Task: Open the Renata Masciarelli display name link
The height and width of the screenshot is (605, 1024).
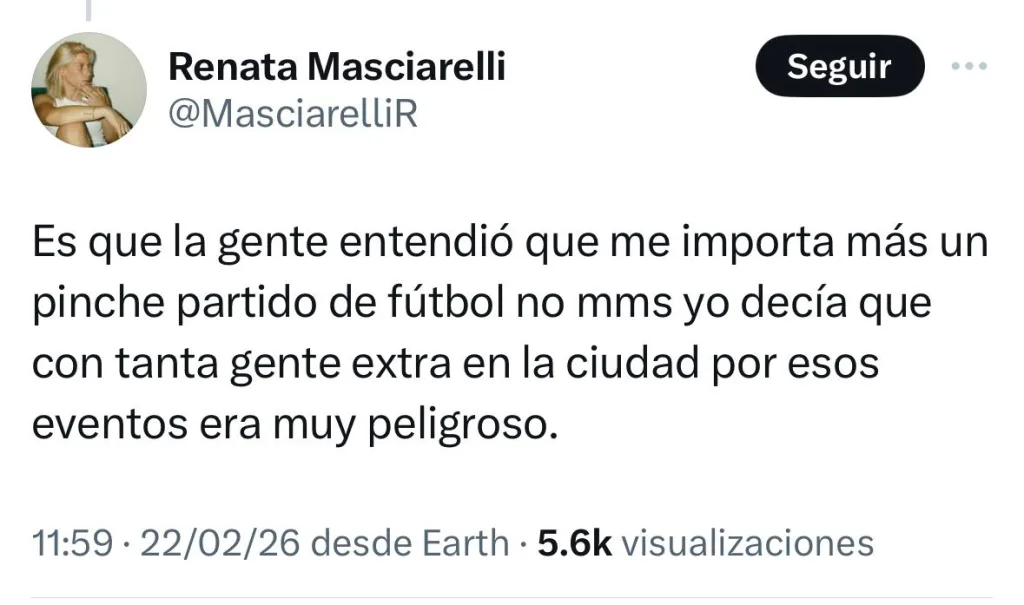Action: pos(337,67)
